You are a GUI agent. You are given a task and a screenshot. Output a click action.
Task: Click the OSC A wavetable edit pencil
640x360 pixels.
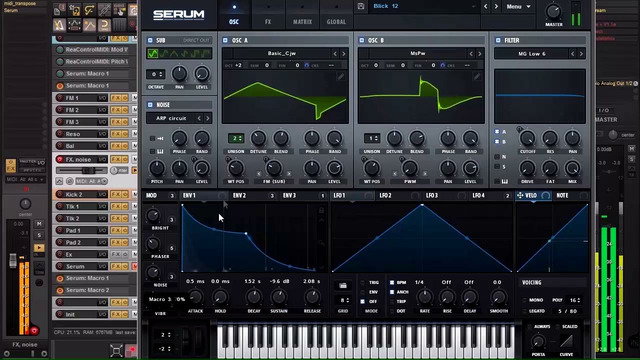[340, 76]
